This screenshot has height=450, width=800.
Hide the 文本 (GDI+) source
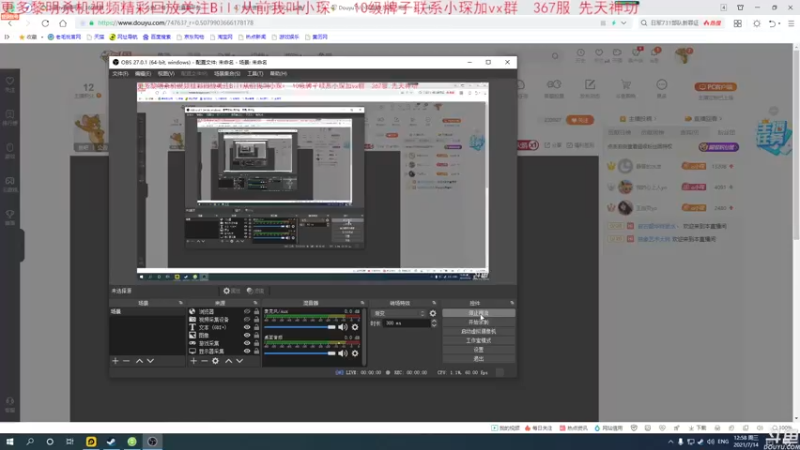click(x=247, y=327)
